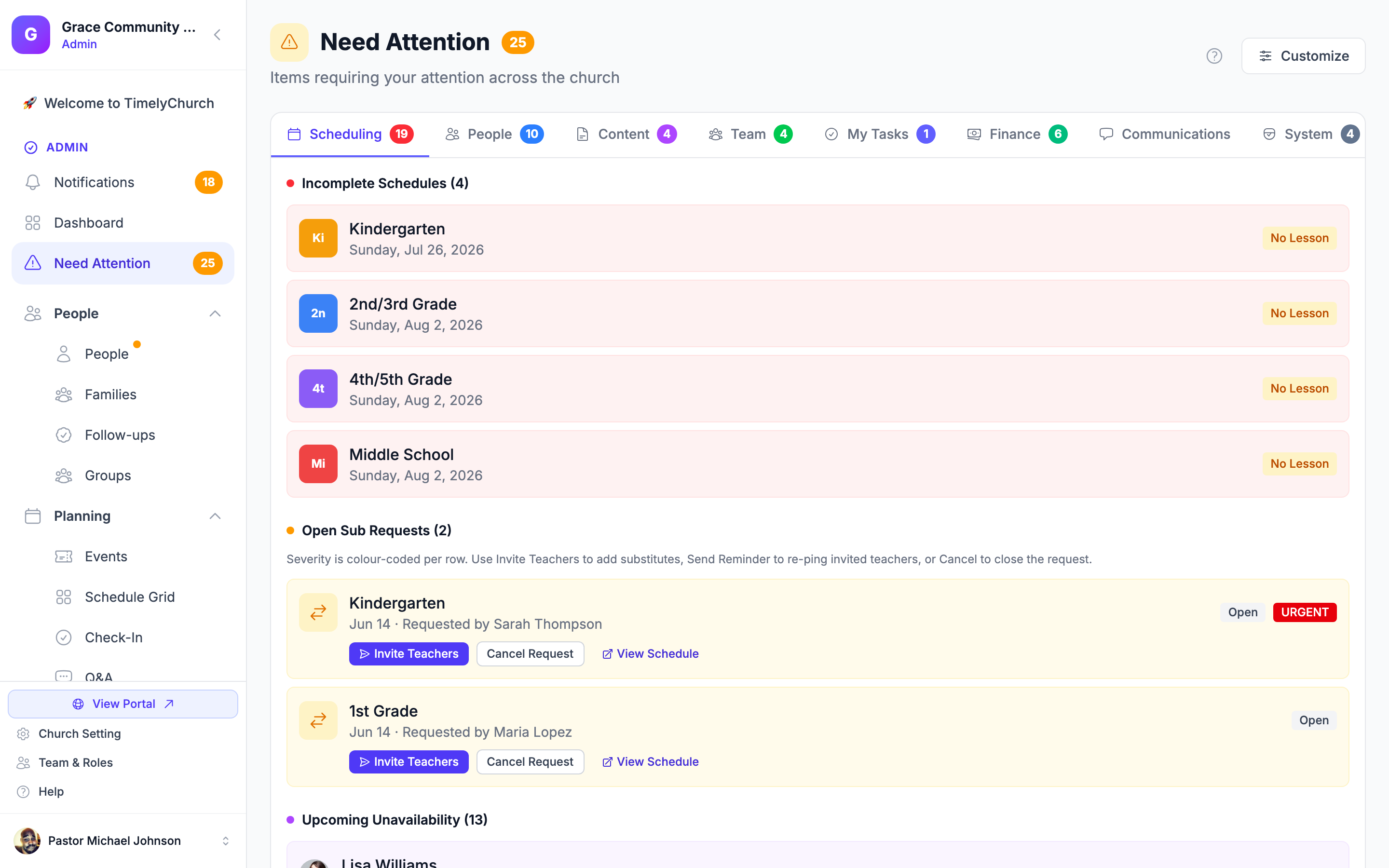Switch to the Content tab
This screenshot has width=1389, height=868.
click(626, 134)
